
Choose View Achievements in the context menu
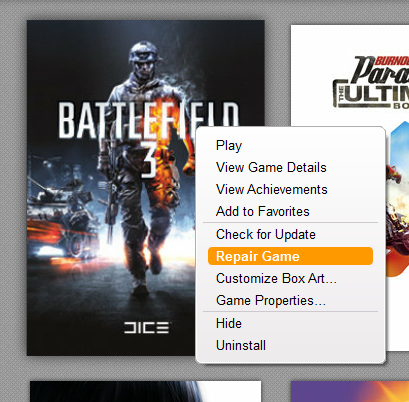tap(271, 189)
